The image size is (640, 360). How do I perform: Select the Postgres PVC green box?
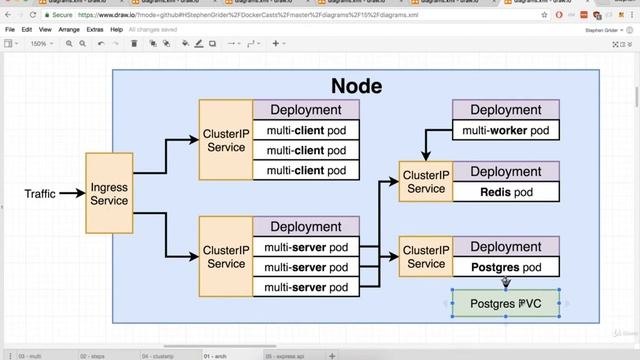506,303
